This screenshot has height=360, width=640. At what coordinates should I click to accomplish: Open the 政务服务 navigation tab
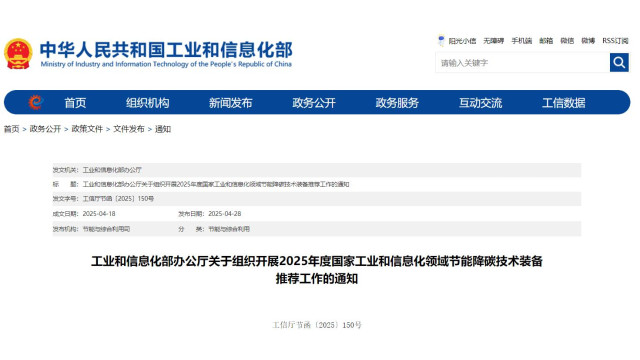click(397, 103)
